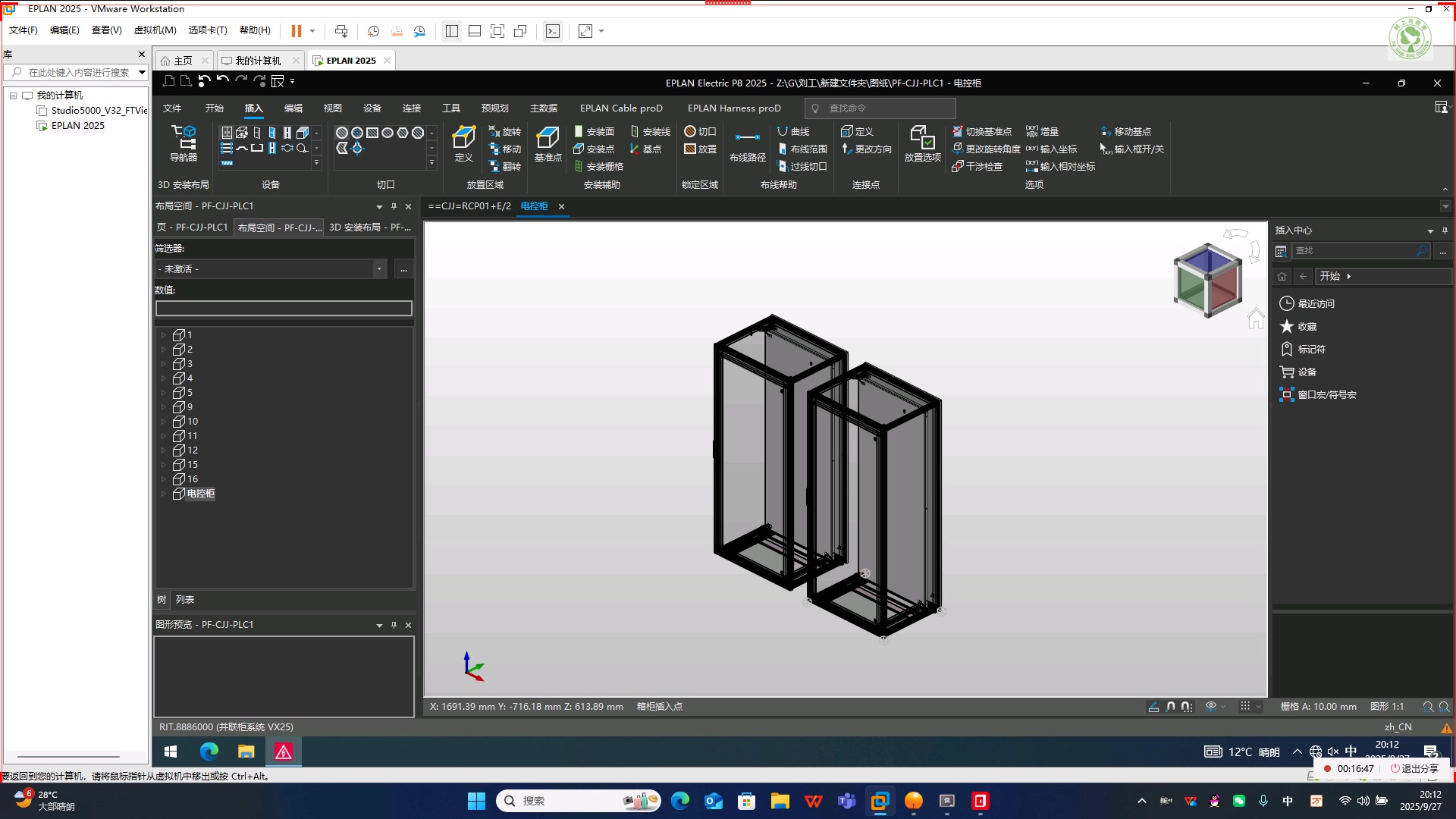Switch to the 3D 安装布局 panel tab
Viewport: 1456px width, 819px height.
(369, 227)
